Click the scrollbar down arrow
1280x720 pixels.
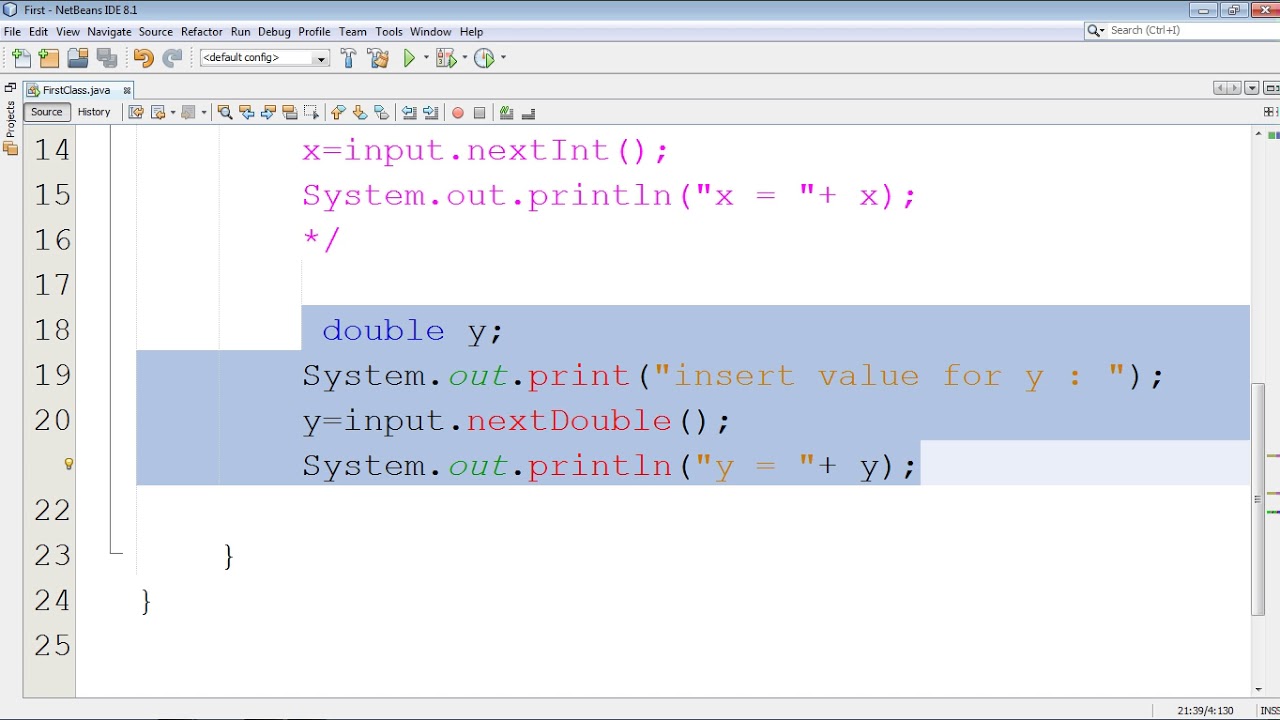[x=1258, y=689]
